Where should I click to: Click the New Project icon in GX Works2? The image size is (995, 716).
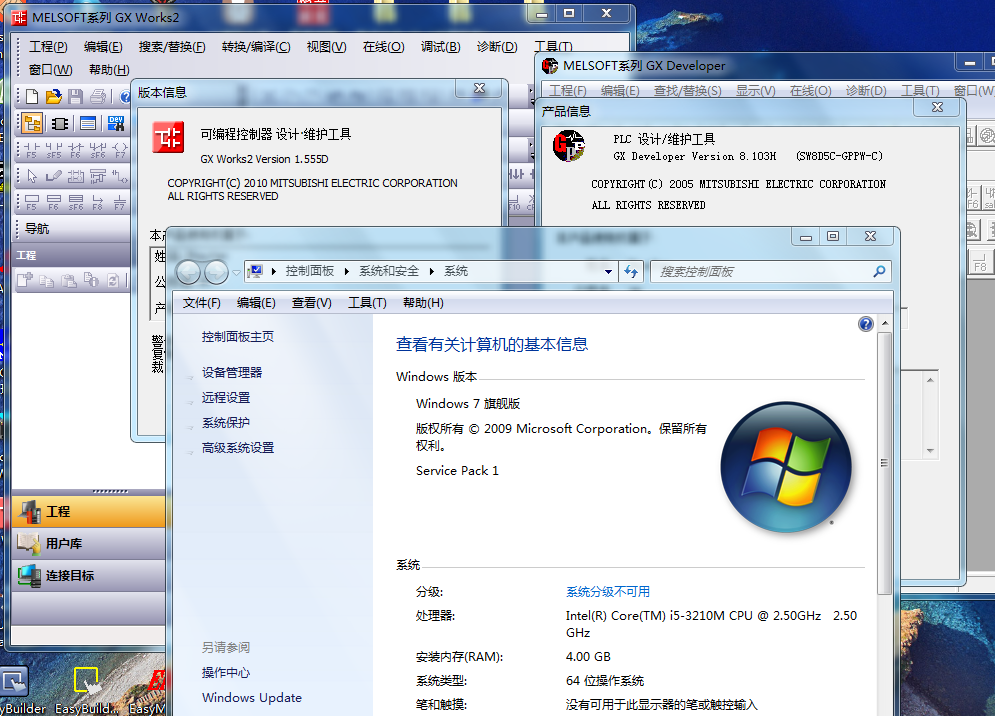point(32,97)
